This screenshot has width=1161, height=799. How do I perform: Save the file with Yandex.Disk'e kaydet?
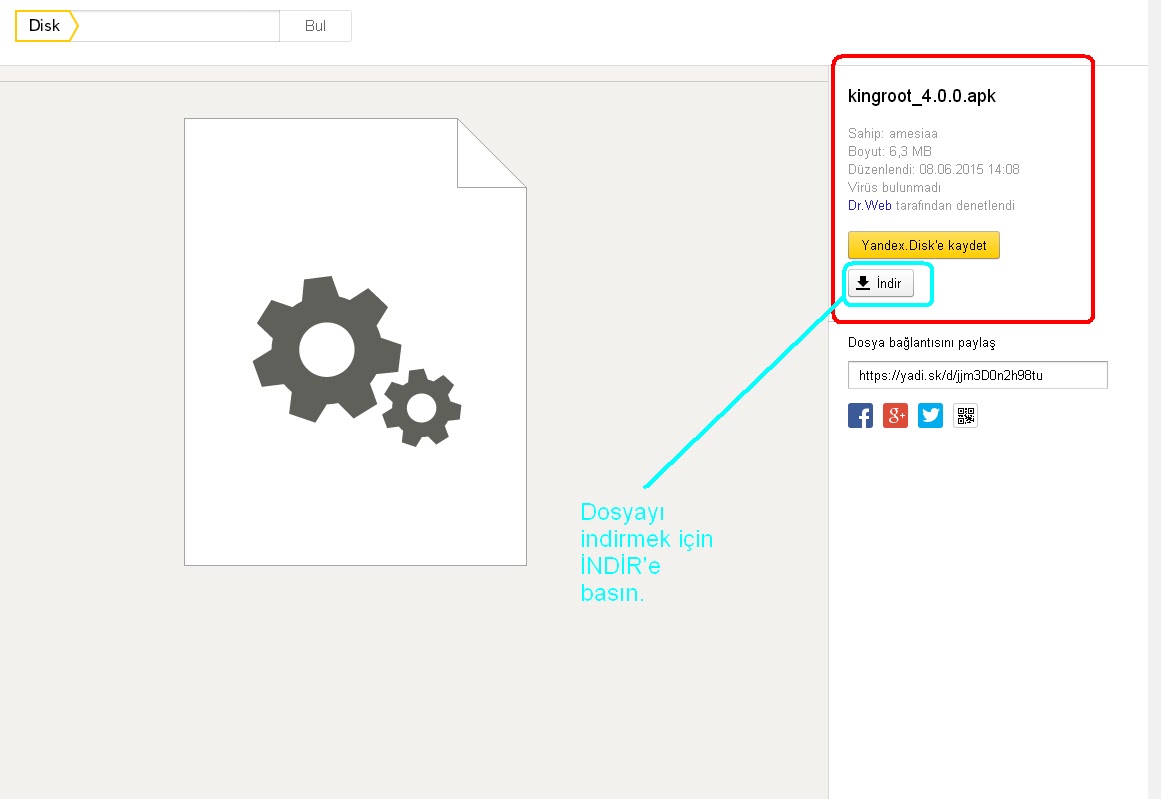(x=923, y=245)
